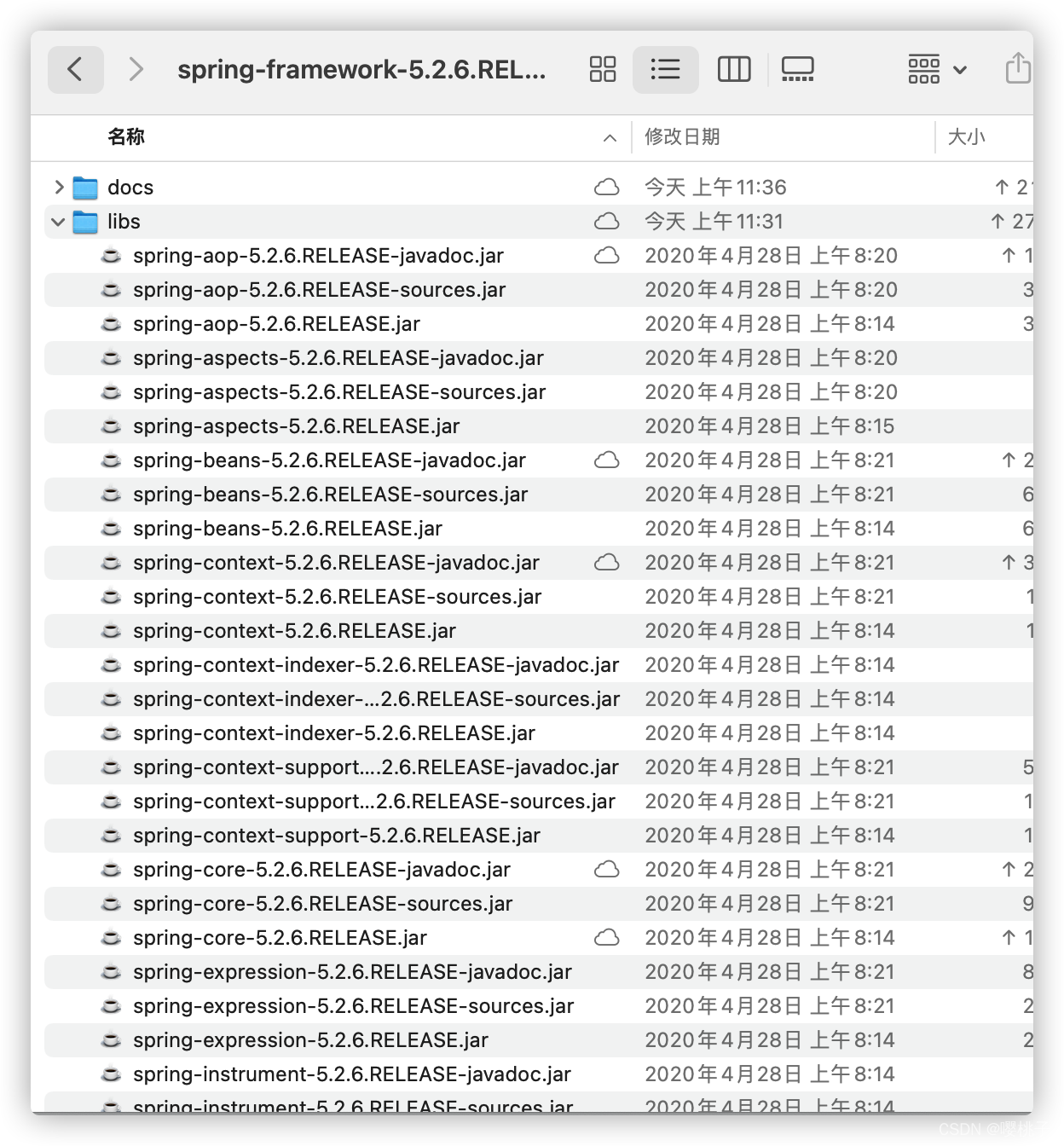Click date 今天 上午11:31 on libs row

click(x=714, y=222)
